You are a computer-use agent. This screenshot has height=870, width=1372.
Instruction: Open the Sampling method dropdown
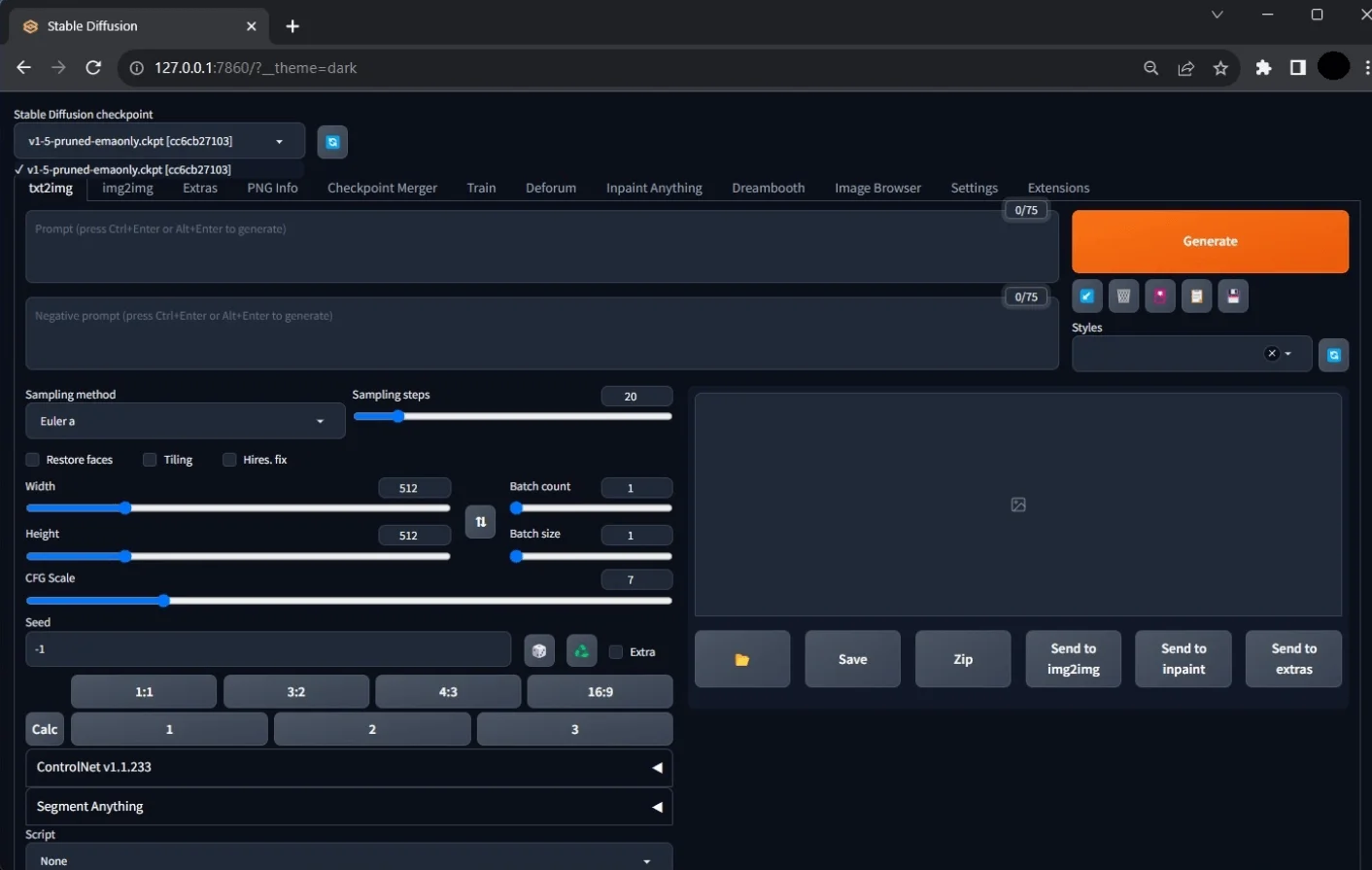[x=185, y=422]
